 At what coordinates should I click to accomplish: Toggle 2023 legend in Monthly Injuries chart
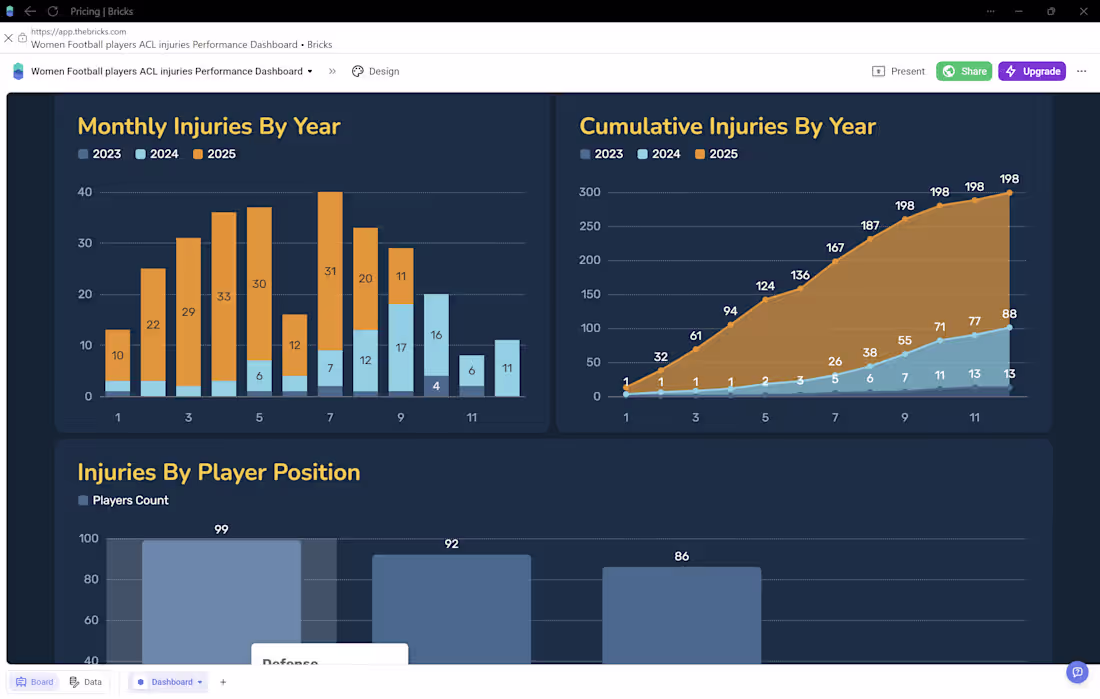pyautogui.click(x=100, y=154)
